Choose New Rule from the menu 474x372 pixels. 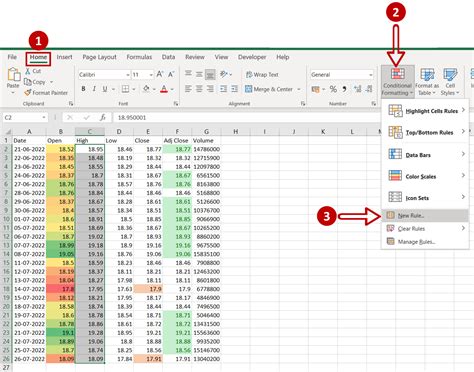(425, 216)
